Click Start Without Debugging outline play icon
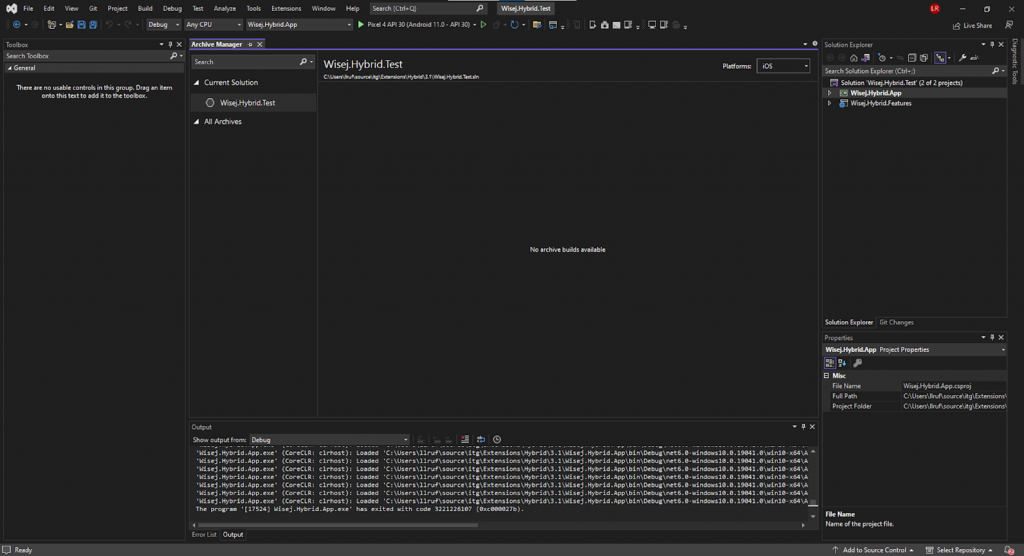Image resolution: width=1024 pixels, height=556 pixels. tap(483, 25)
